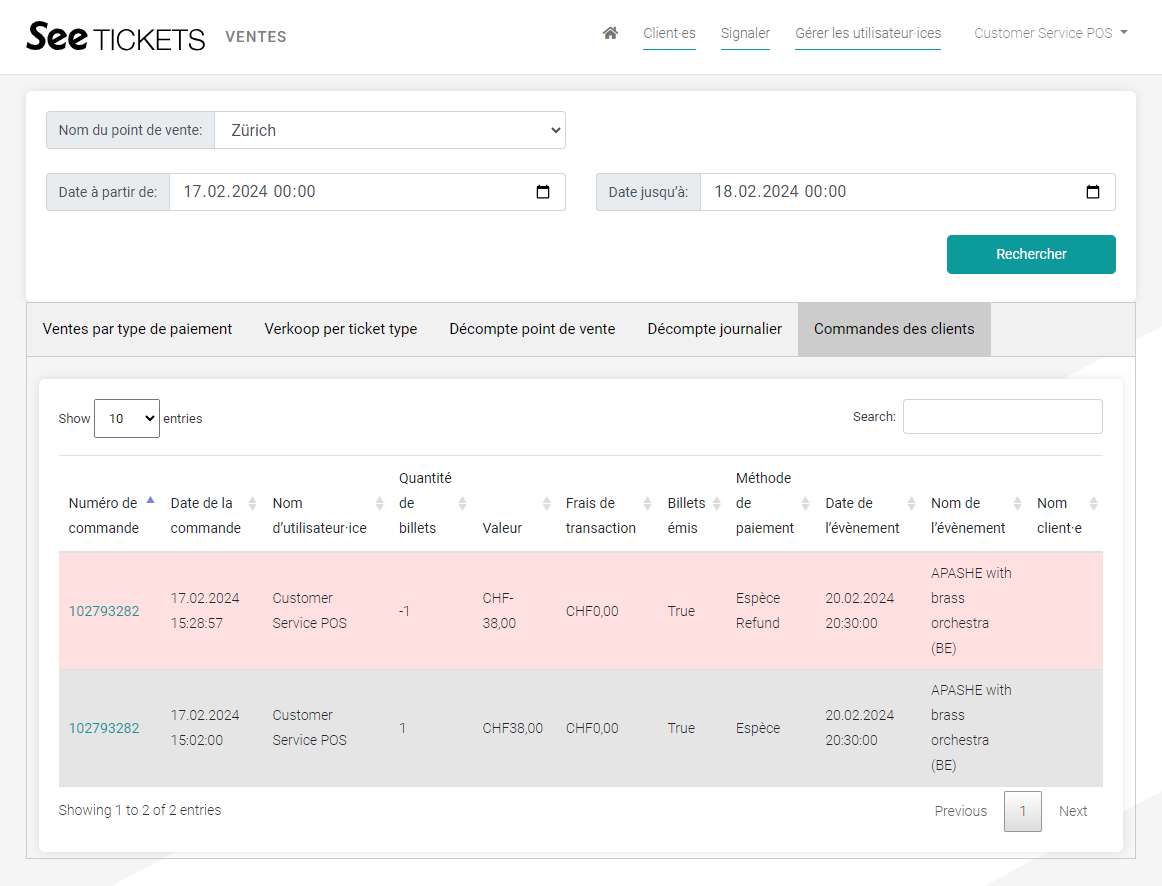1162x886 pixels.
Task: Open calendar picker for 'Date à partir de'
Action: click(x=543, y=192)
